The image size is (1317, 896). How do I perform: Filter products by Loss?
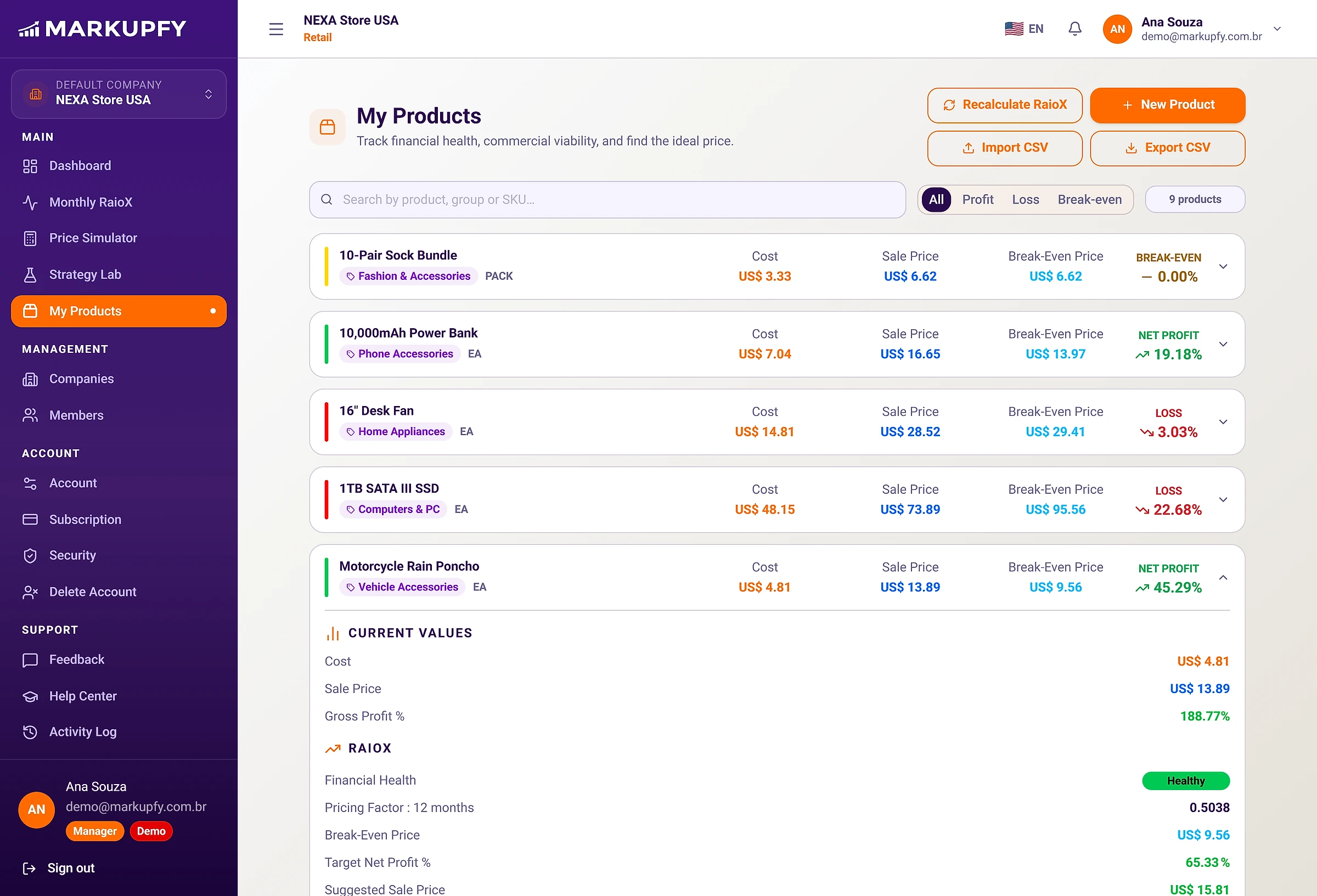(1025, 200)
